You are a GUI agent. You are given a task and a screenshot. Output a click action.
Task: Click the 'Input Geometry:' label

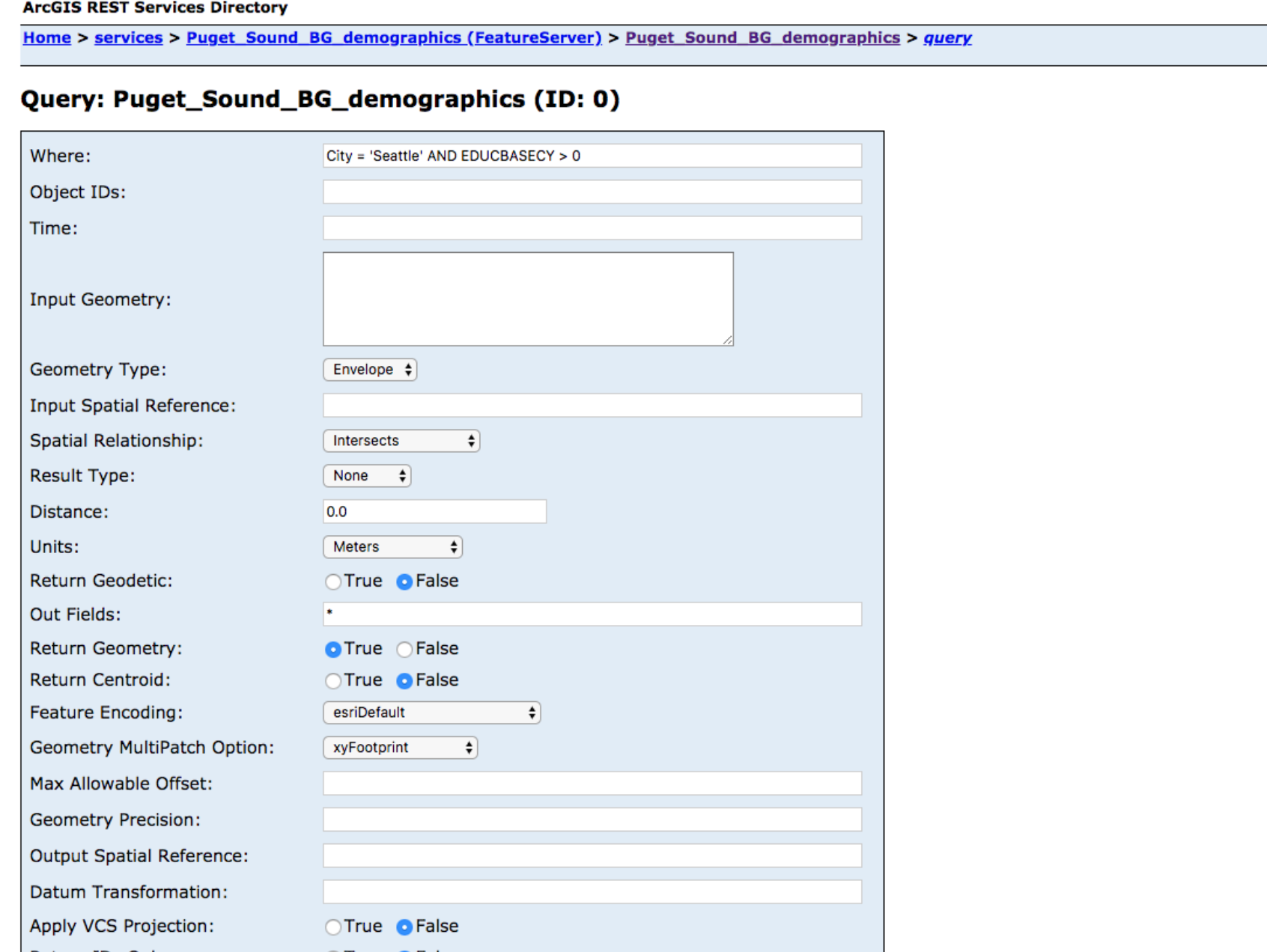pyautogui.click(x=100, y=299)
